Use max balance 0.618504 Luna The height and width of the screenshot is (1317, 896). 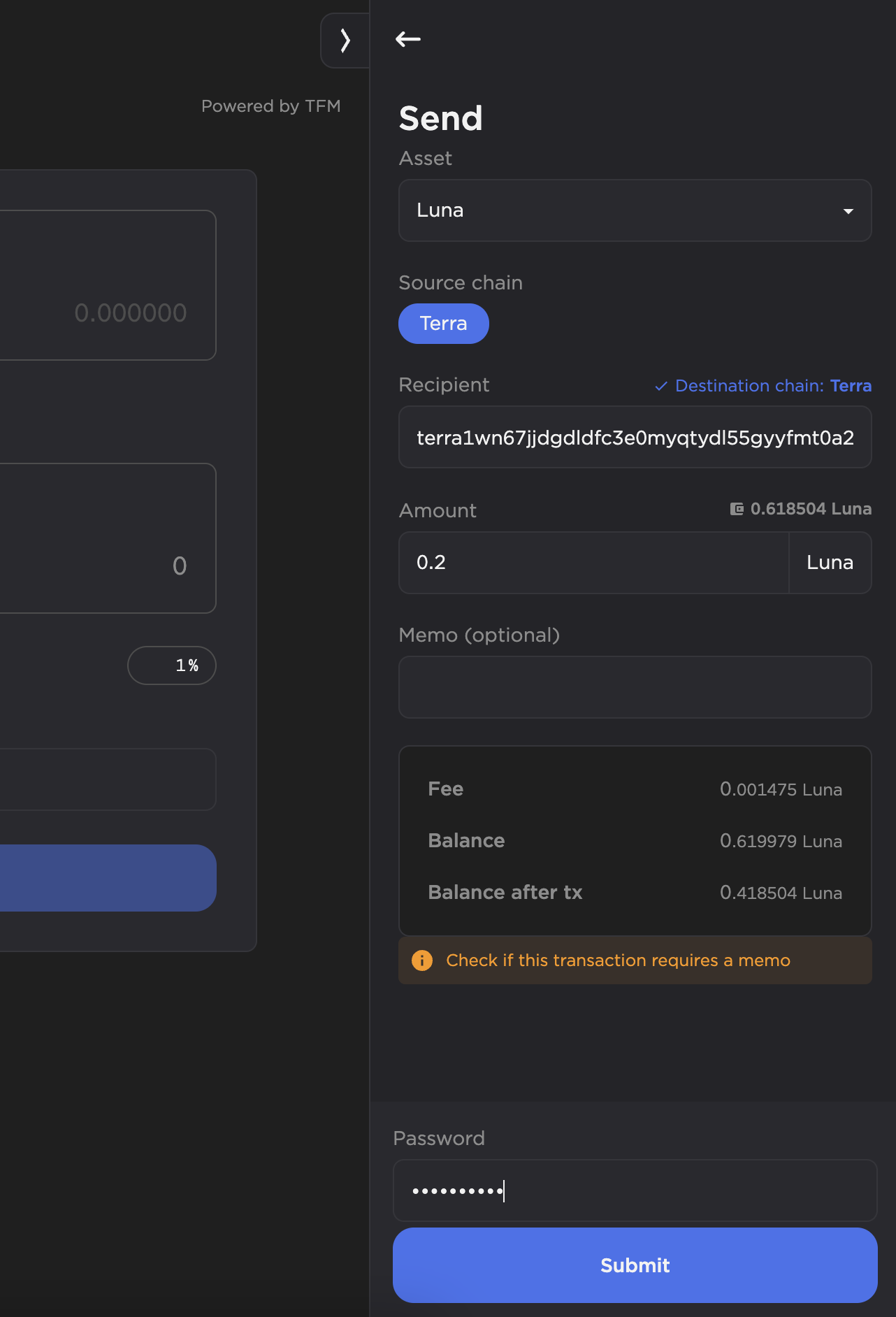[x=810, y=509]
